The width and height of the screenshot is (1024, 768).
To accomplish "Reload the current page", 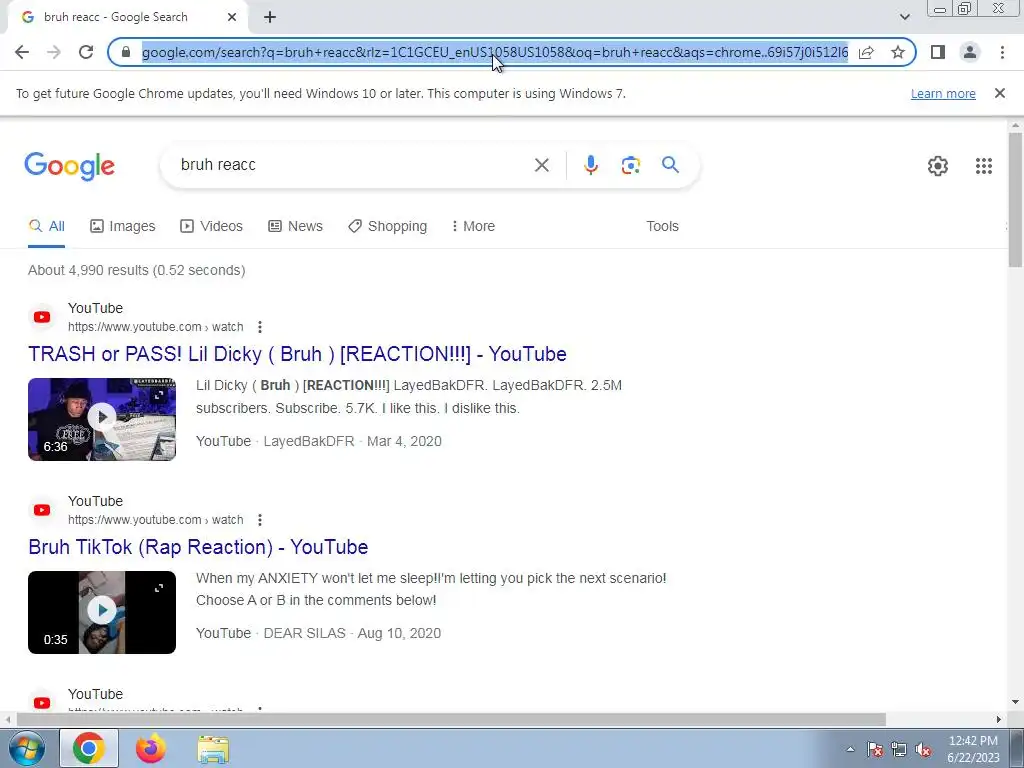I will point(86,52).
